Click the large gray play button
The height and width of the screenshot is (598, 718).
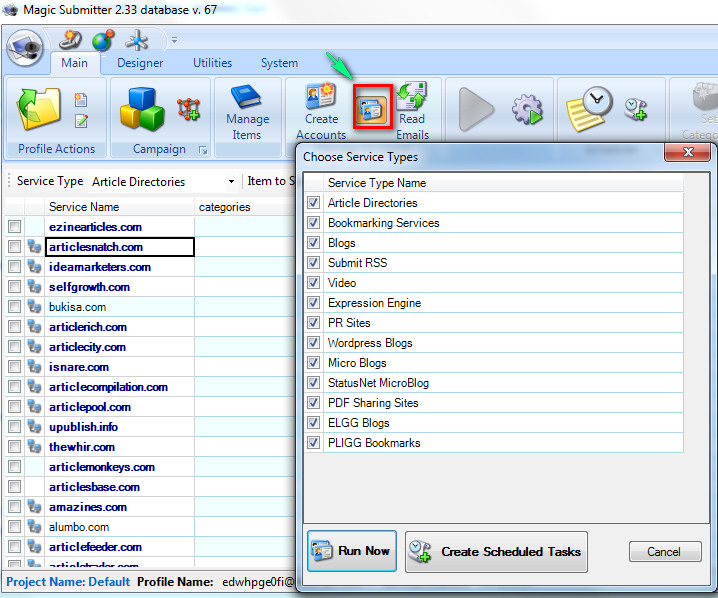(x=476, y=110)
